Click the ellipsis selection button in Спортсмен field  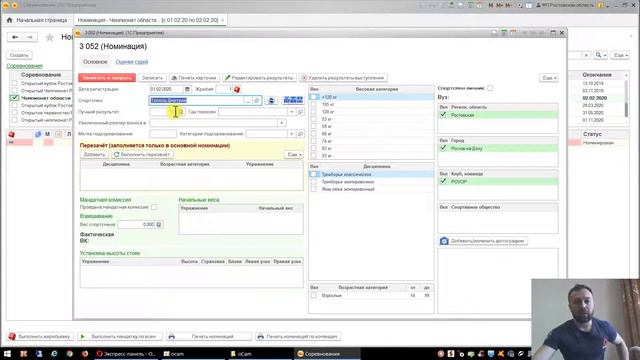coord(248,100)
